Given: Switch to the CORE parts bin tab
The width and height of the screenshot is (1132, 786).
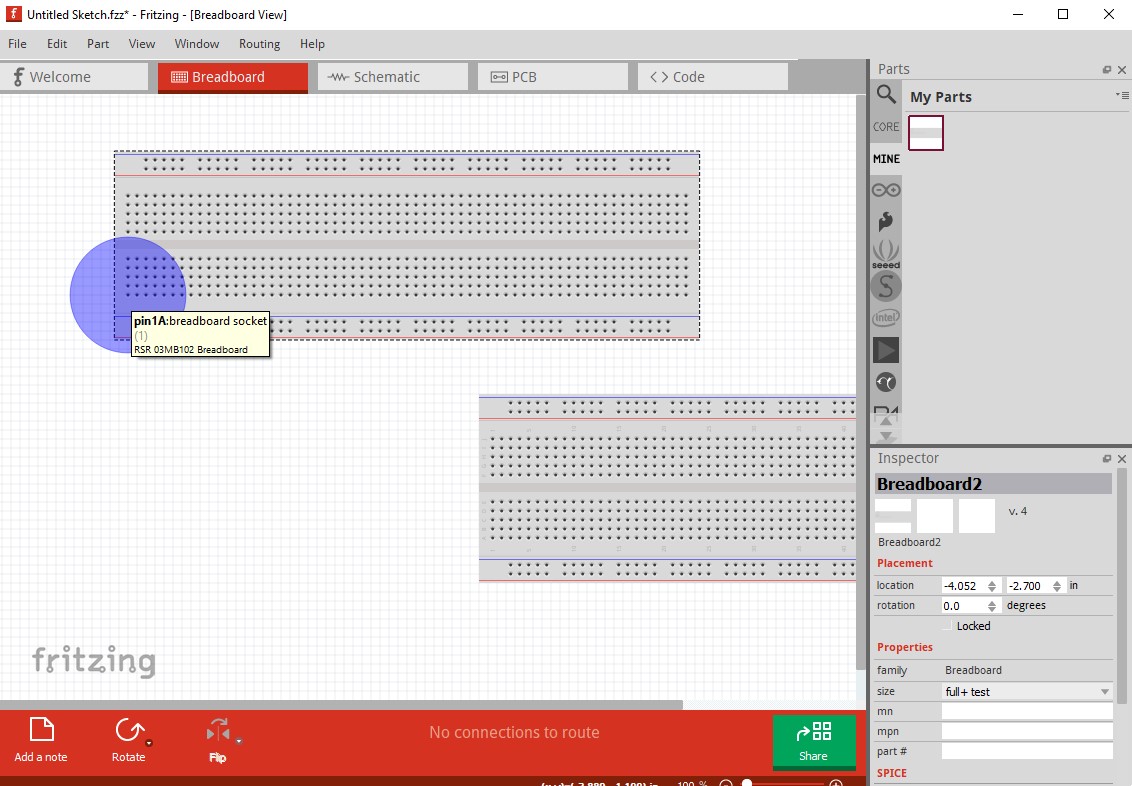Looking at the screenshot, I should [885, 126].
